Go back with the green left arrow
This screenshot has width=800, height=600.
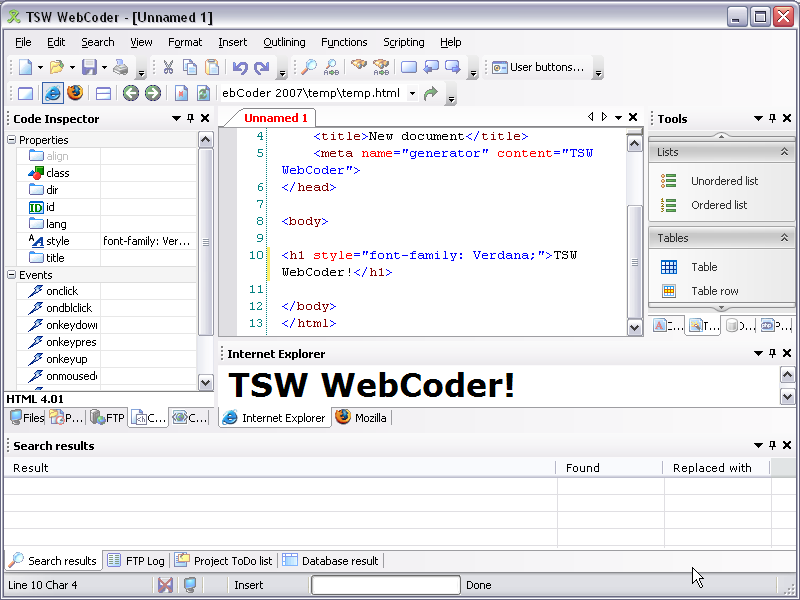coord(131,93)
